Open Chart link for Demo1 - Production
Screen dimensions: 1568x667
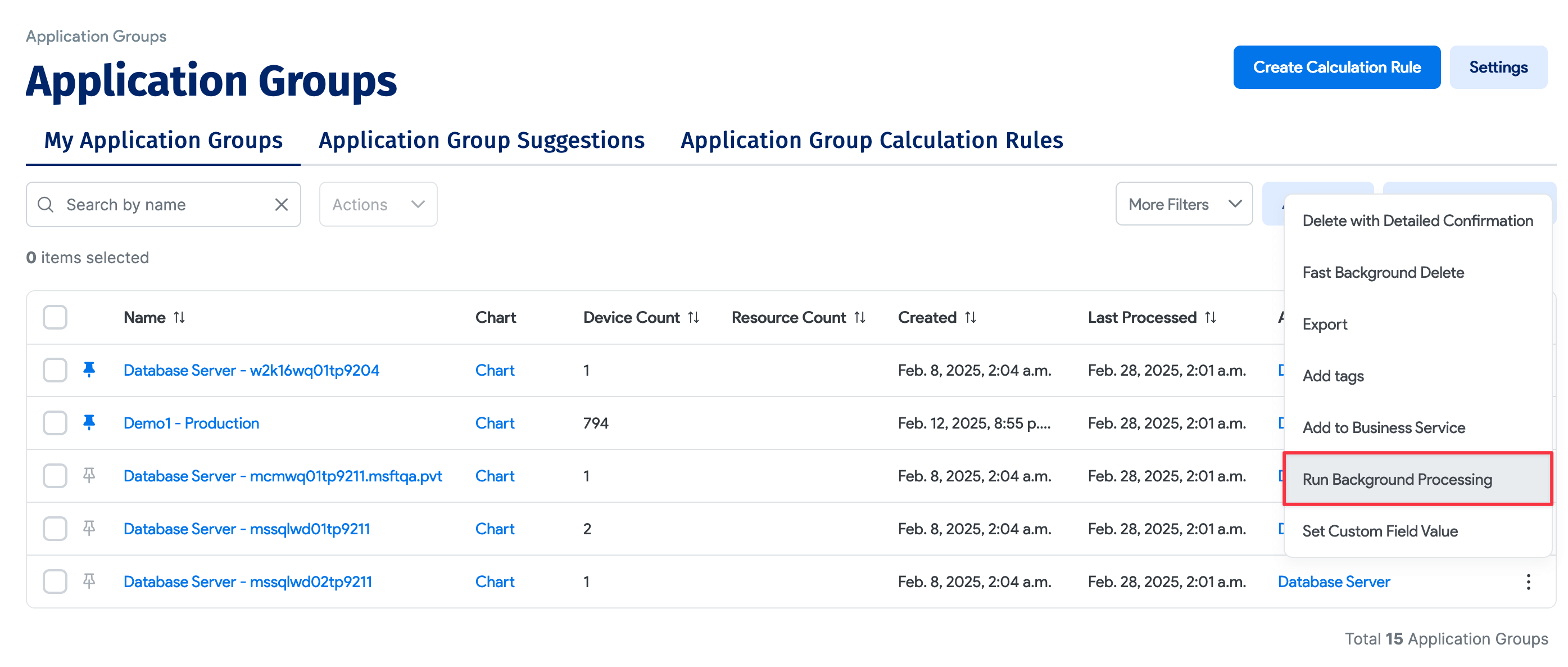[x=494, y=423]
